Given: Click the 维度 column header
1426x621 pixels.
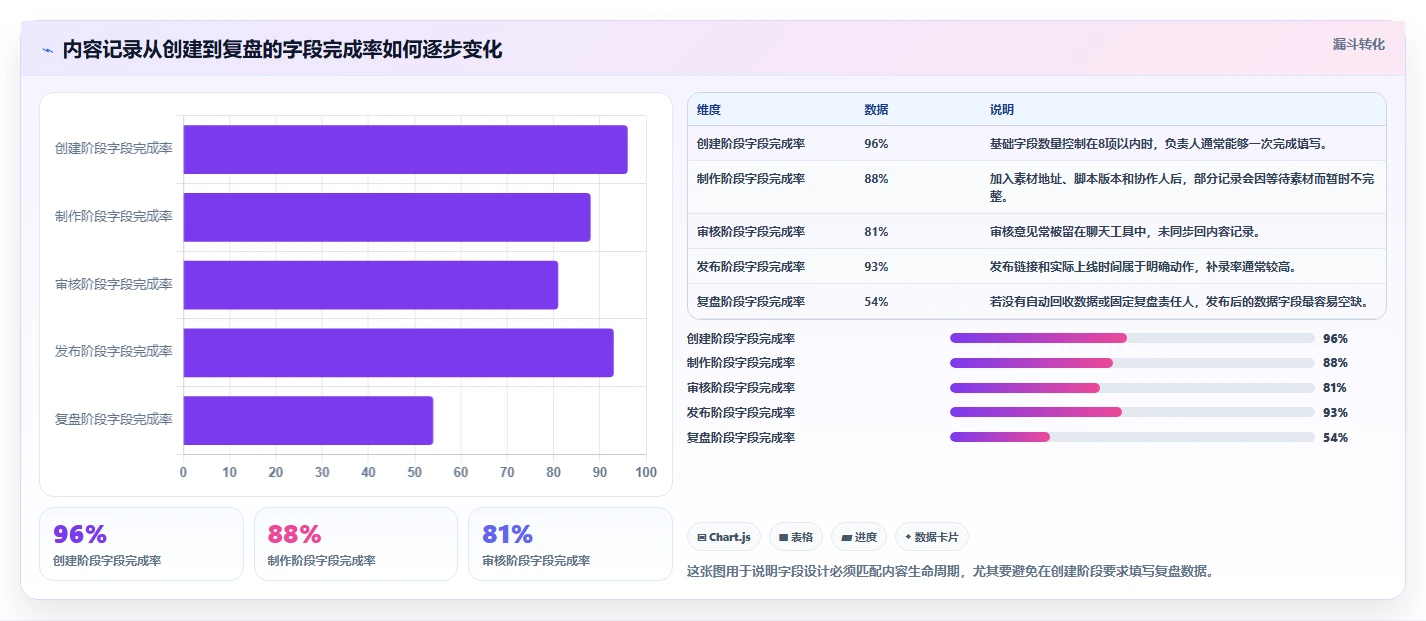Looking at the screenshot, I should (709, 109).
